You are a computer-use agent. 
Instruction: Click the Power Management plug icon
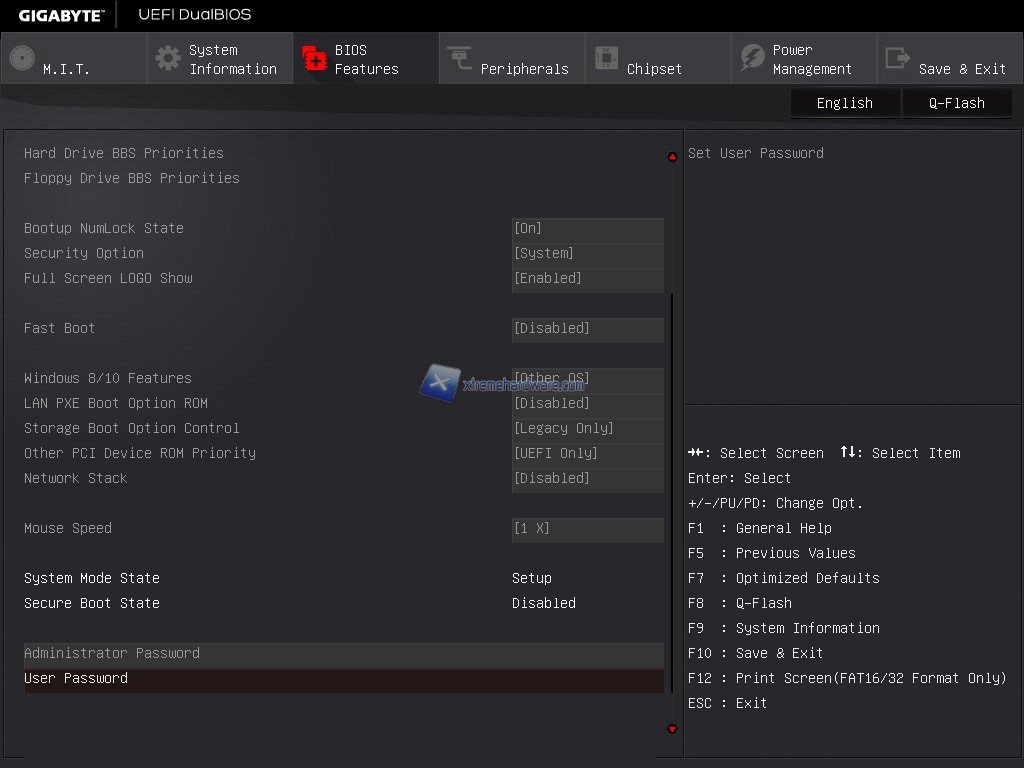click(752, 59)
